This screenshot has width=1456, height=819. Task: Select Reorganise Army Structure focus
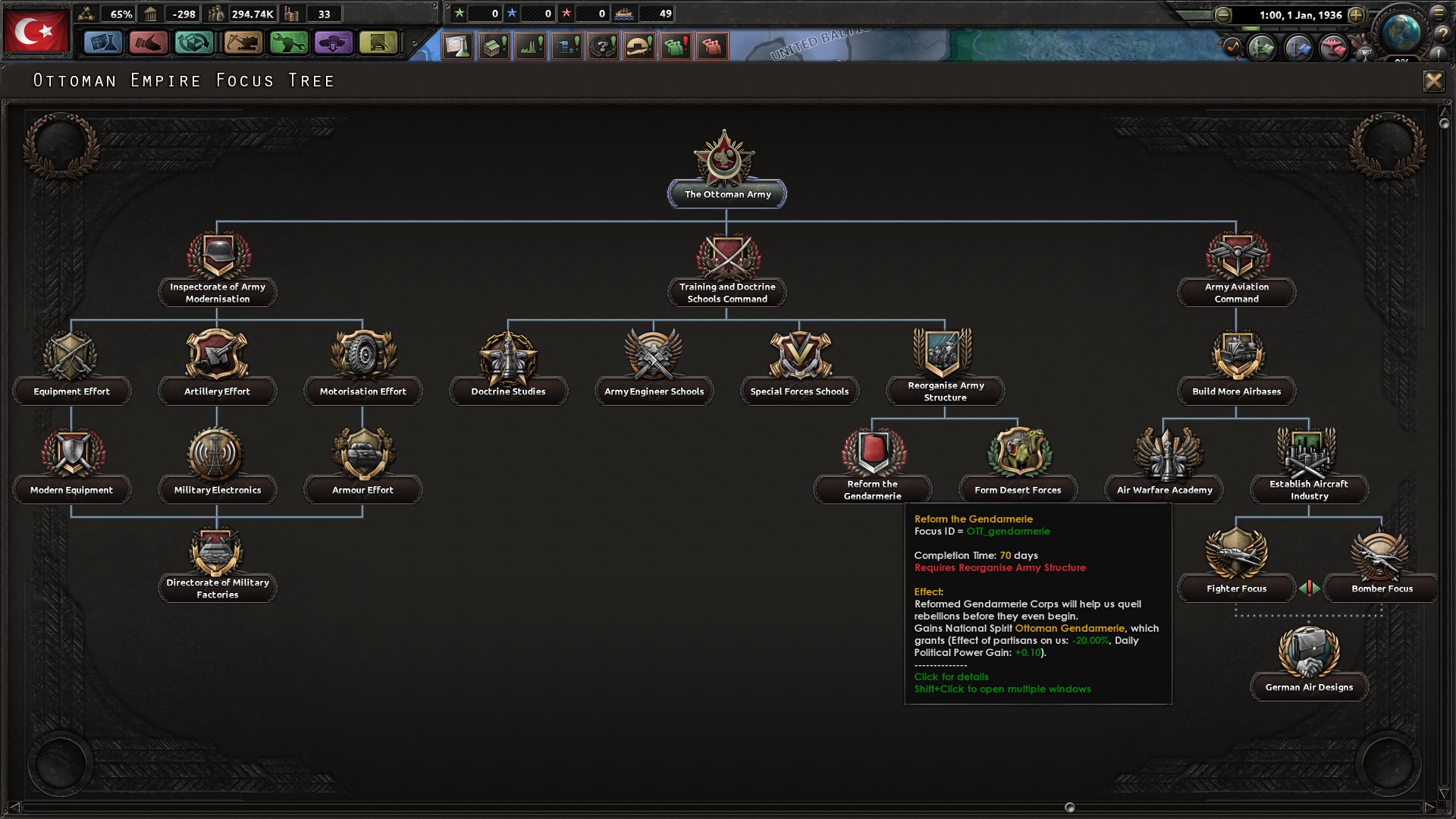click(945, 366)
